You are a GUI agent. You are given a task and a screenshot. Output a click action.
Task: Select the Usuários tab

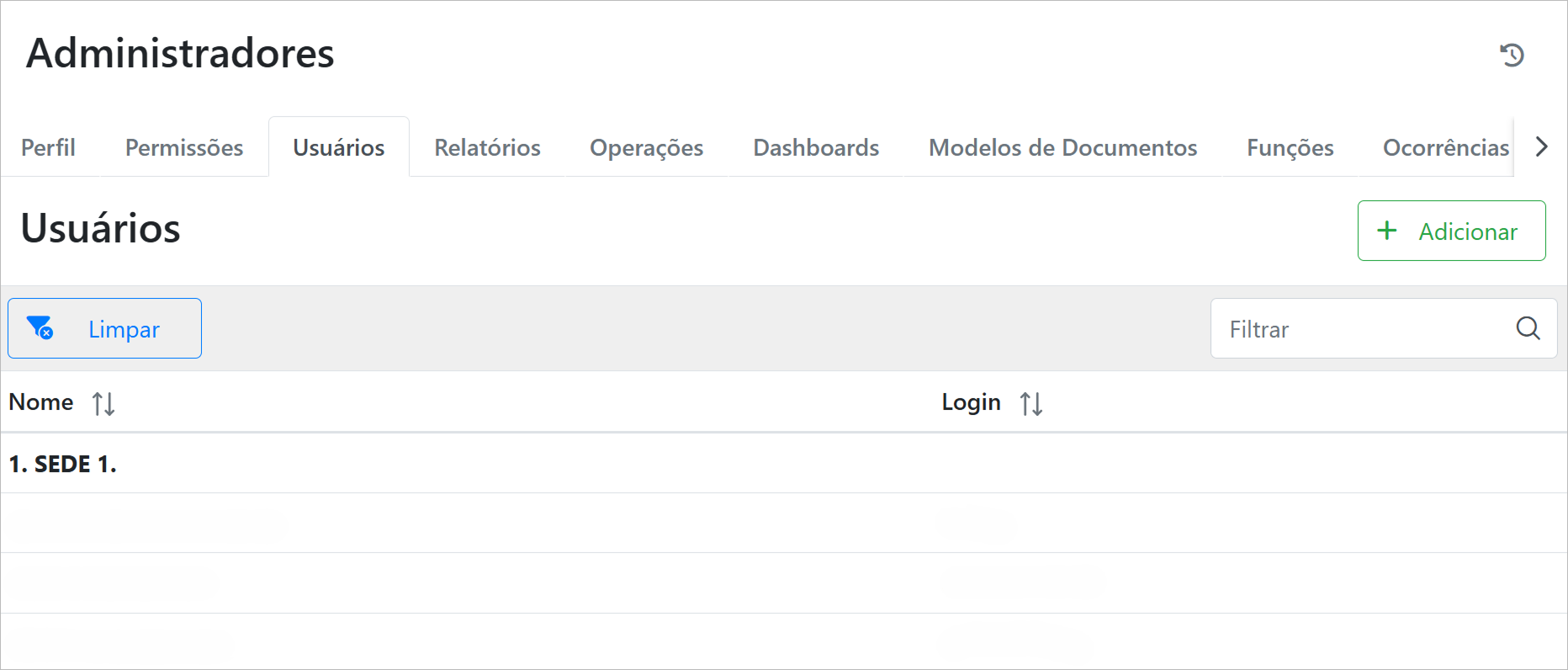(338, 147)
